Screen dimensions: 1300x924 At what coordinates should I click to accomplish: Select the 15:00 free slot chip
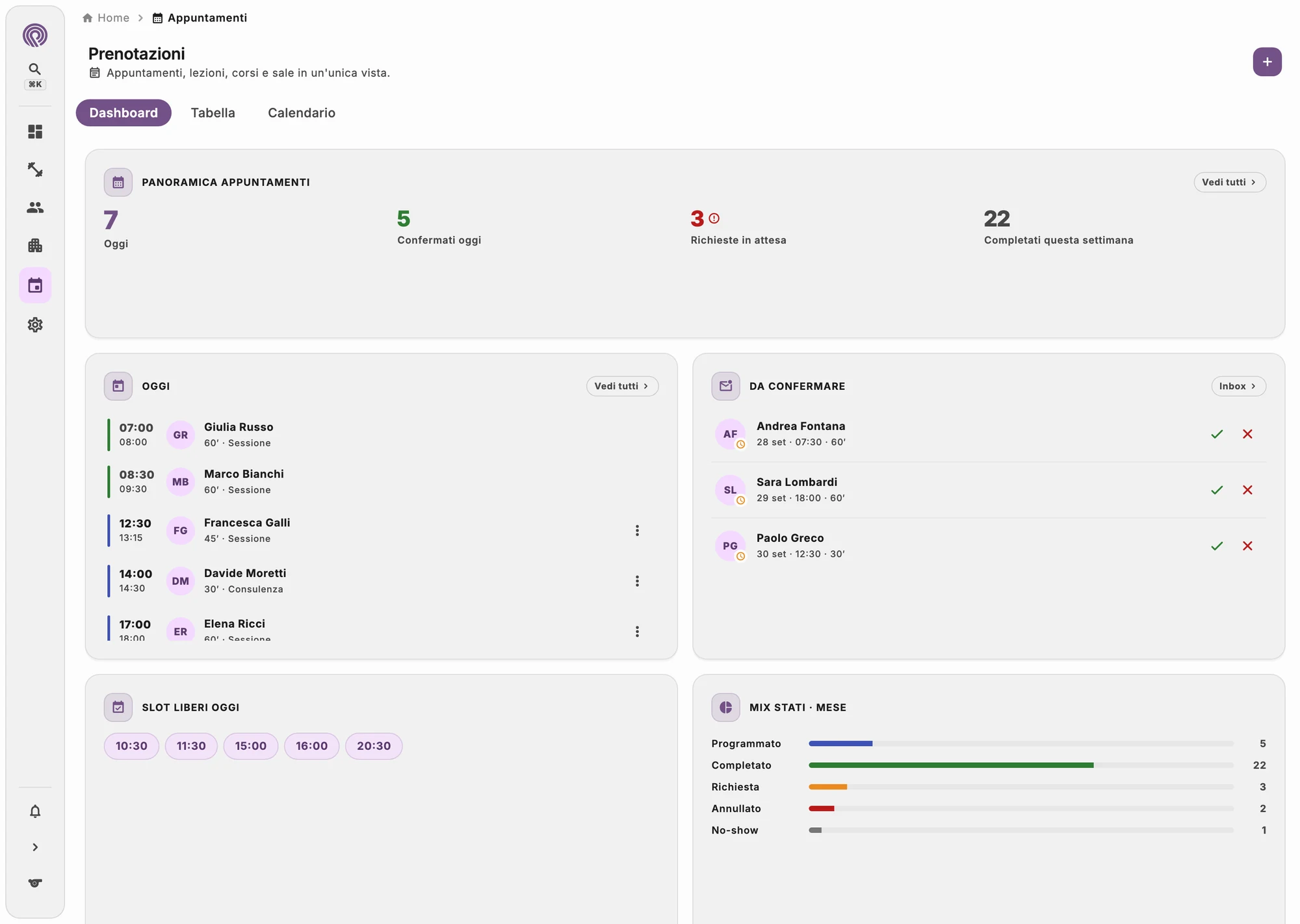(x=251, y=746)
